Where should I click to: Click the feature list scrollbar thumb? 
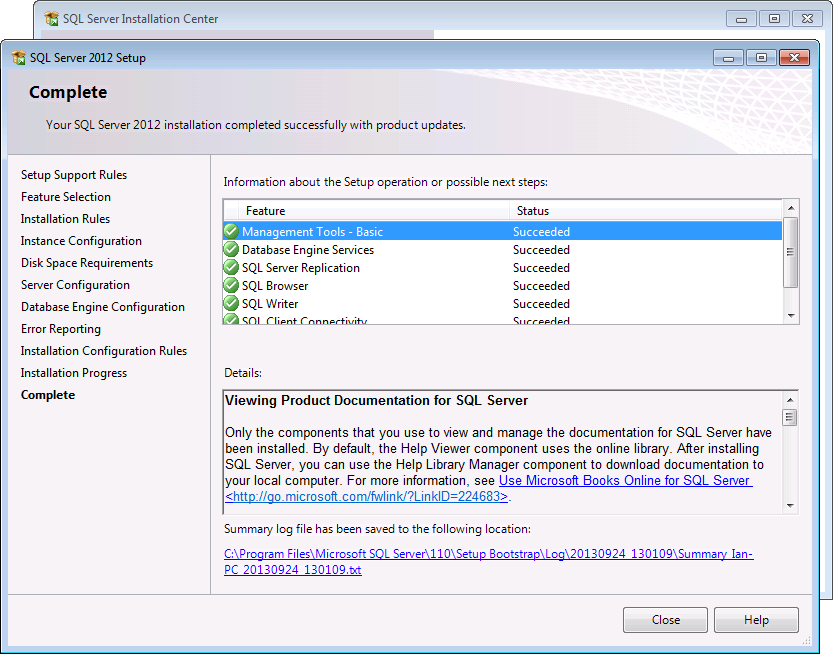[790, 252]
